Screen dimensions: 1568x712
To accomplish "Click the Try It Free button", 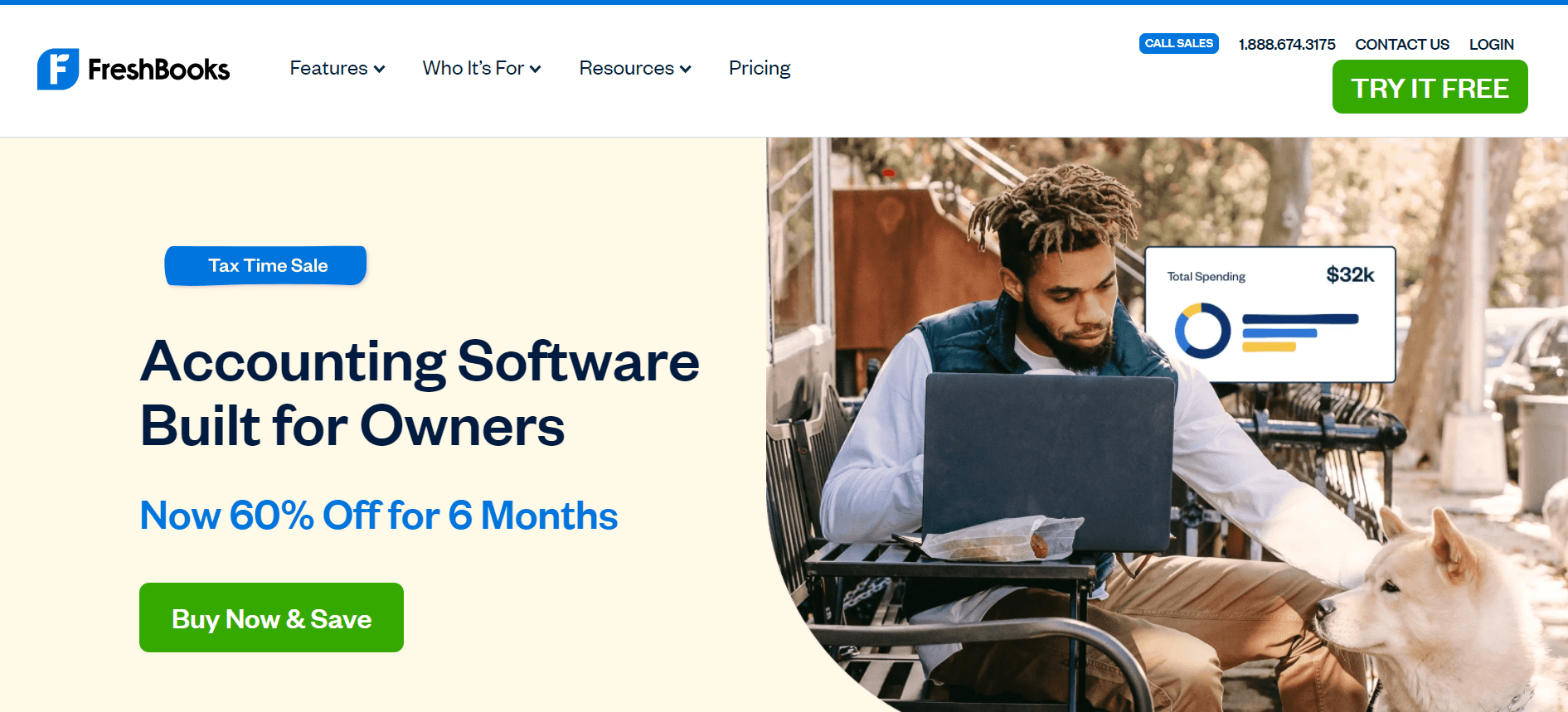I will click(x=1430, y=87).
